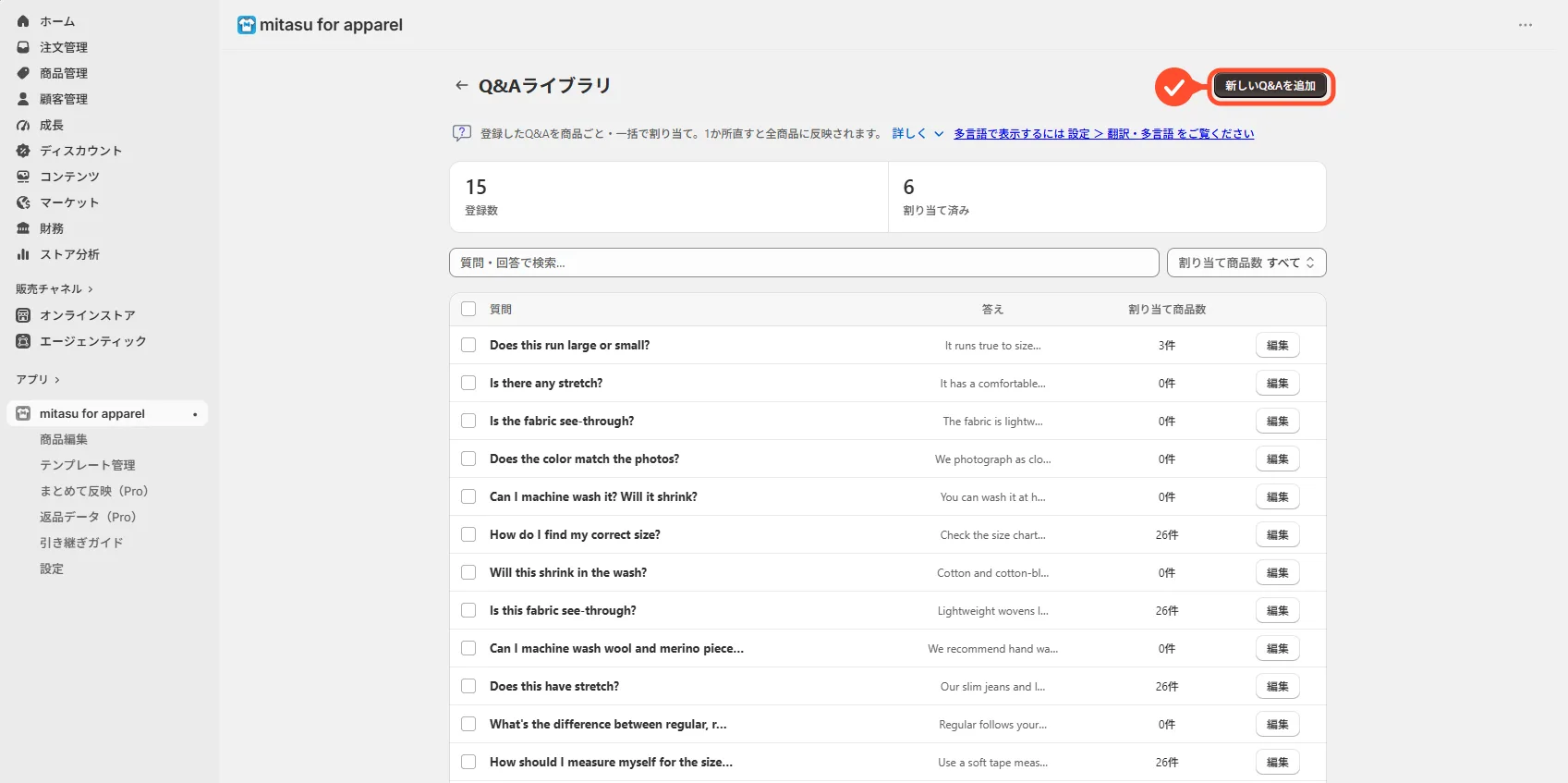Click the 15 登録数 stat card
1568x783 pixels.
tap(669, 197)
